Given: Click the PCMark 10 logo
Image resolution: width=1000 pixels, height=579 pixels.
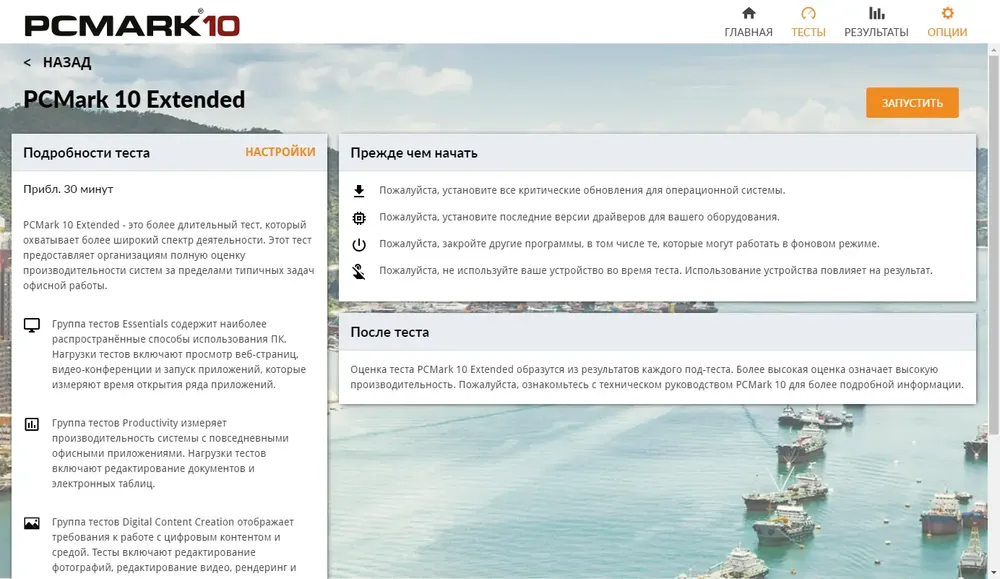Looking at the screenshot, I should [132, 24].
